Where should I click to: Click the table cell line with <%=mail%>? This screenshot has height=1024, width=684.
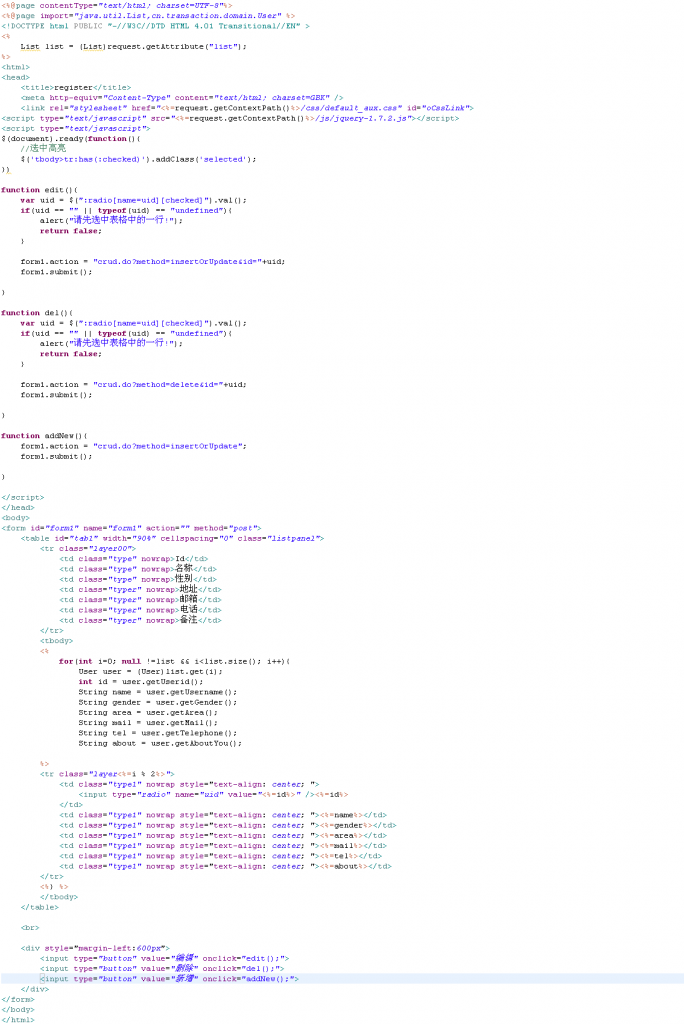(x=223, y=846)
